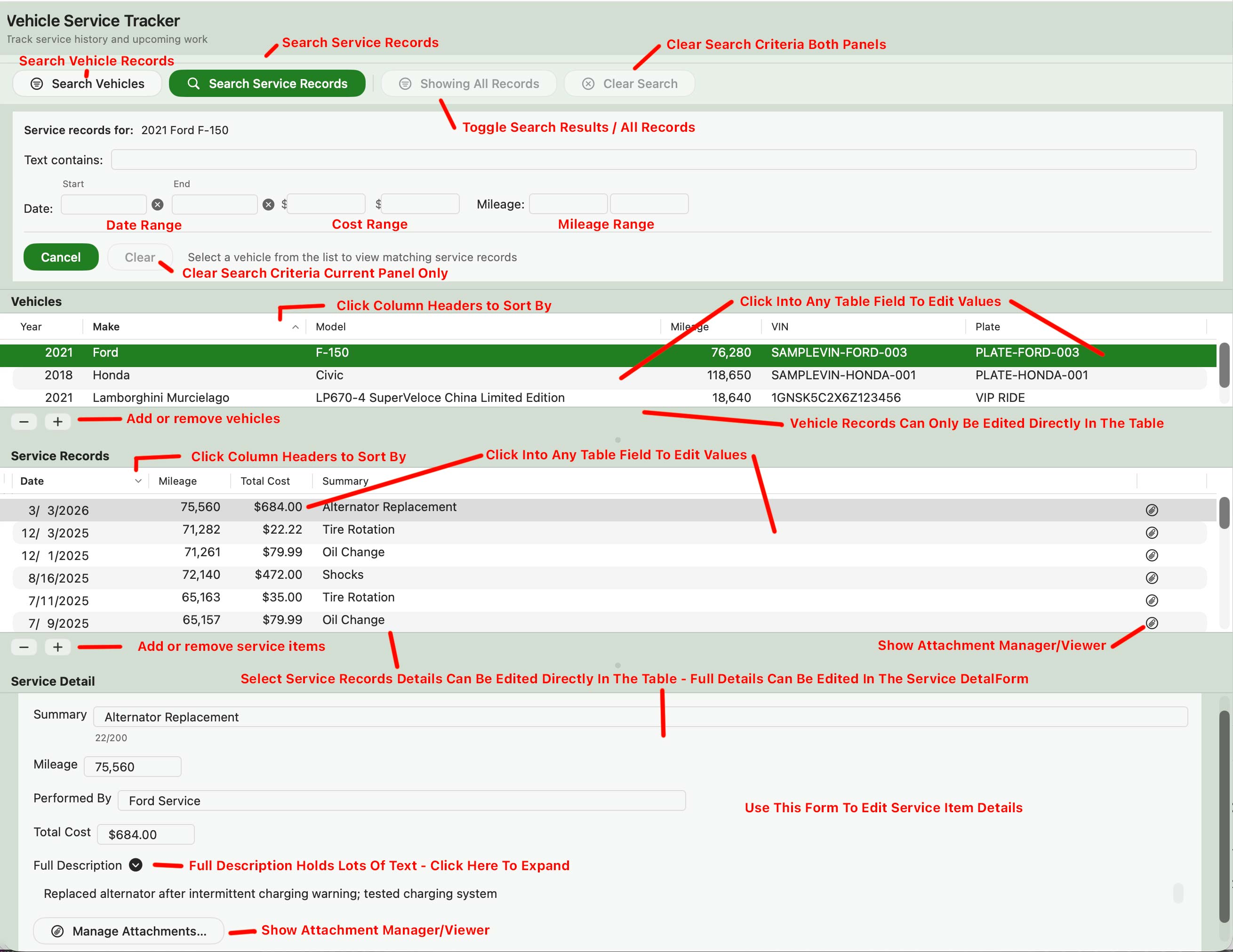Viewport: 1233px width, 952px height.
Task: Click the green Cancel button
Action: coord(61,257)
